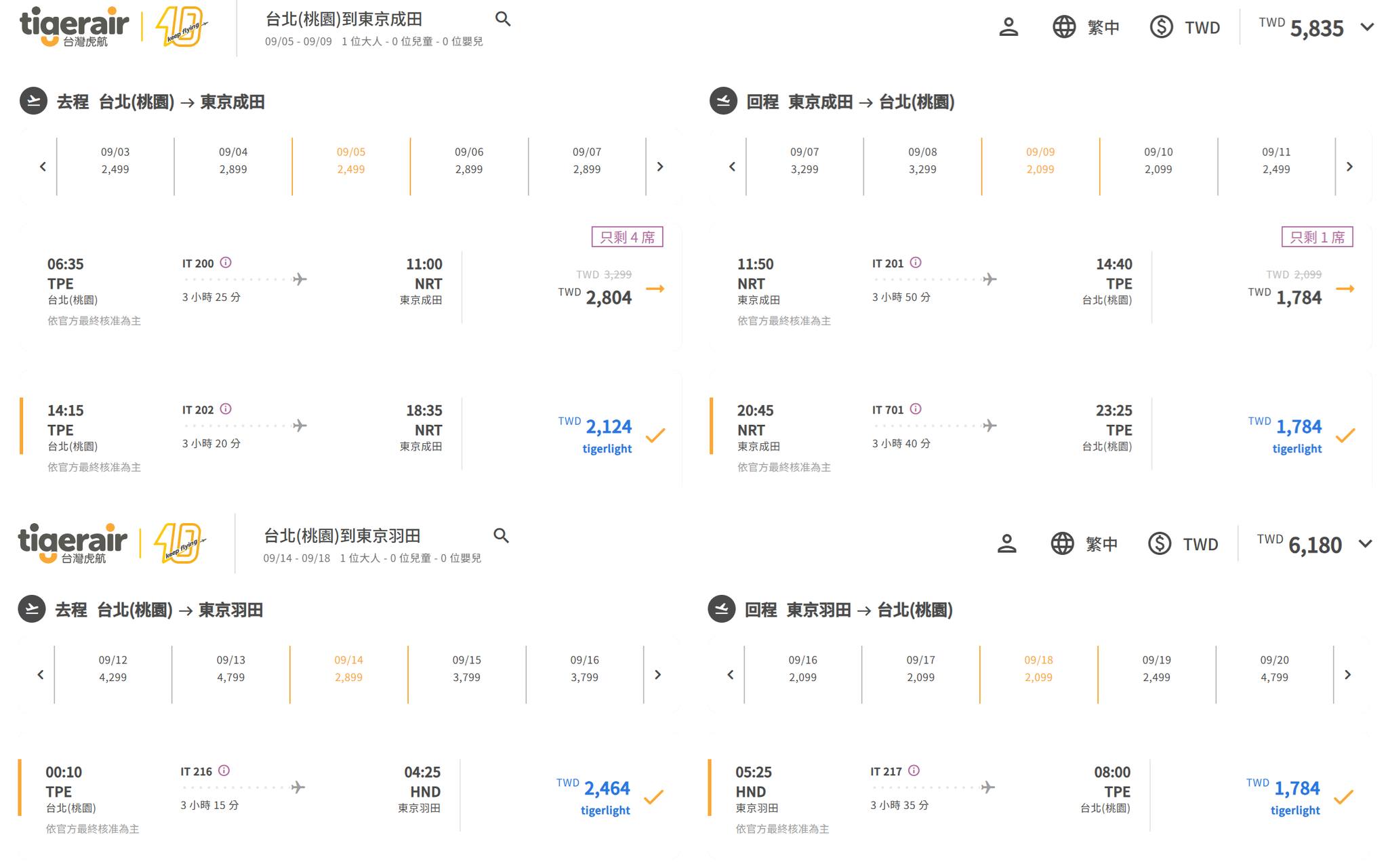Click the info icon beside flight IT 216
Screen dimensions: 1388x868
(224, 770)
